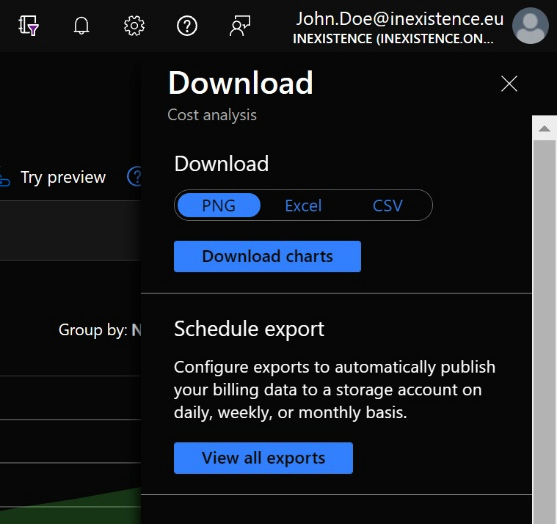
Task: Open the Group by dropdown
Action: [x=100, y=330]
